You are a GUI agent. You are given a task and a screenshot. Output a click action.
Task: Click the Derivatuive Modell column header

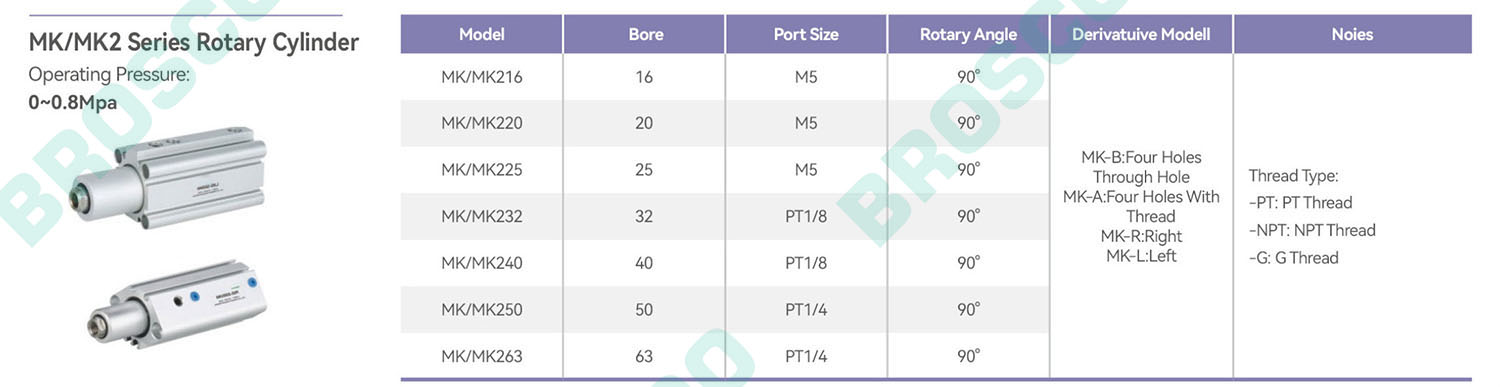coord(1141,34)
